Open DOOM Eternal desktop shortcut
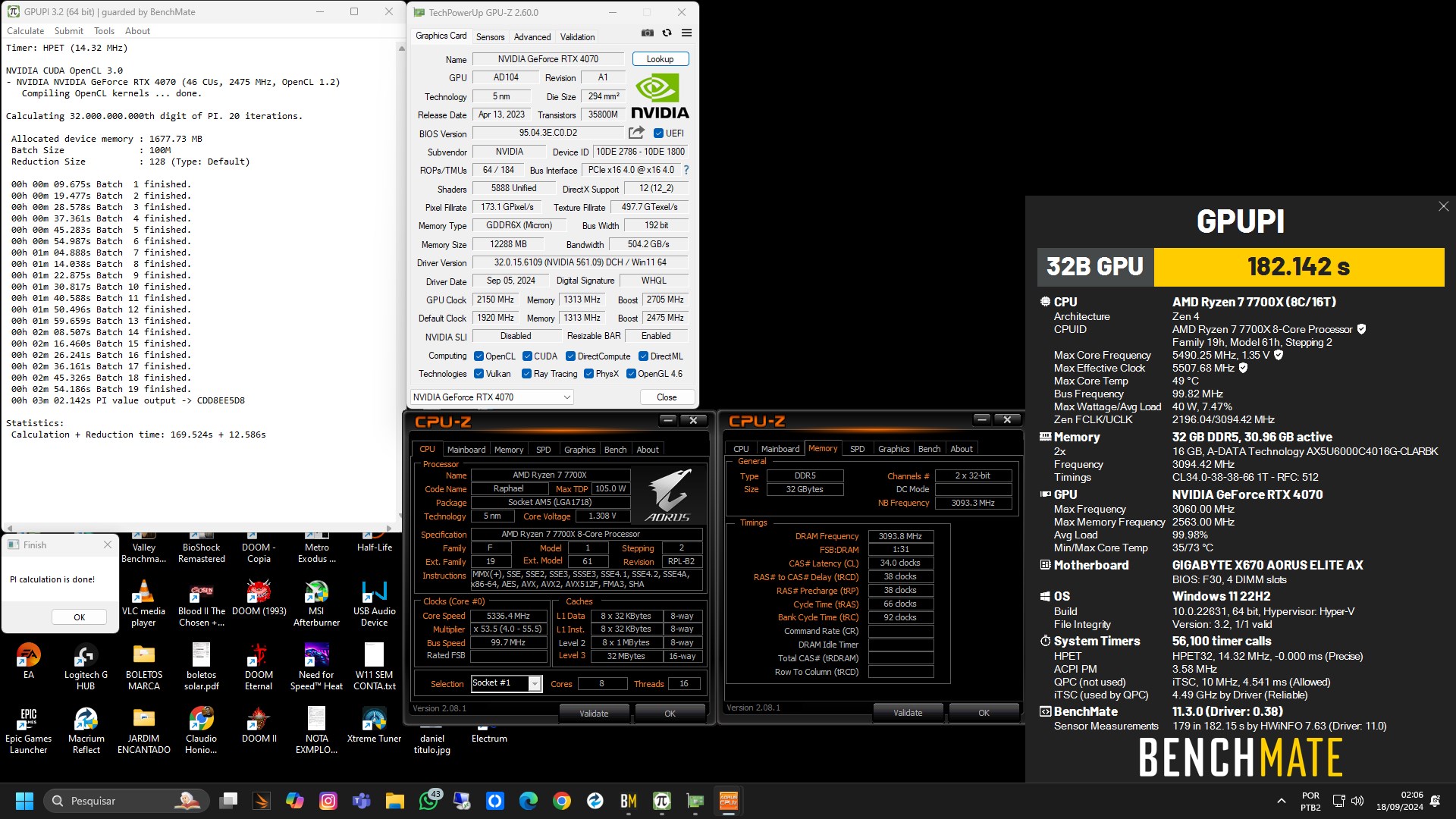 click(259, 667)
